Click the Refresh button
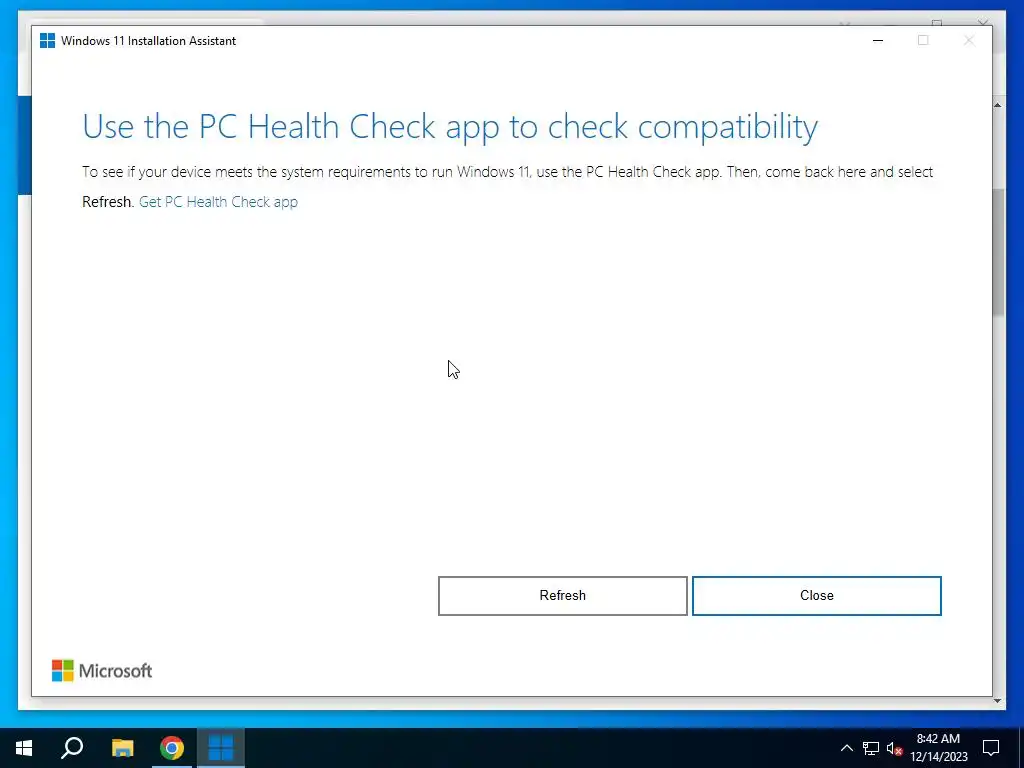The image size is (1024, 768). click(562, 596)
